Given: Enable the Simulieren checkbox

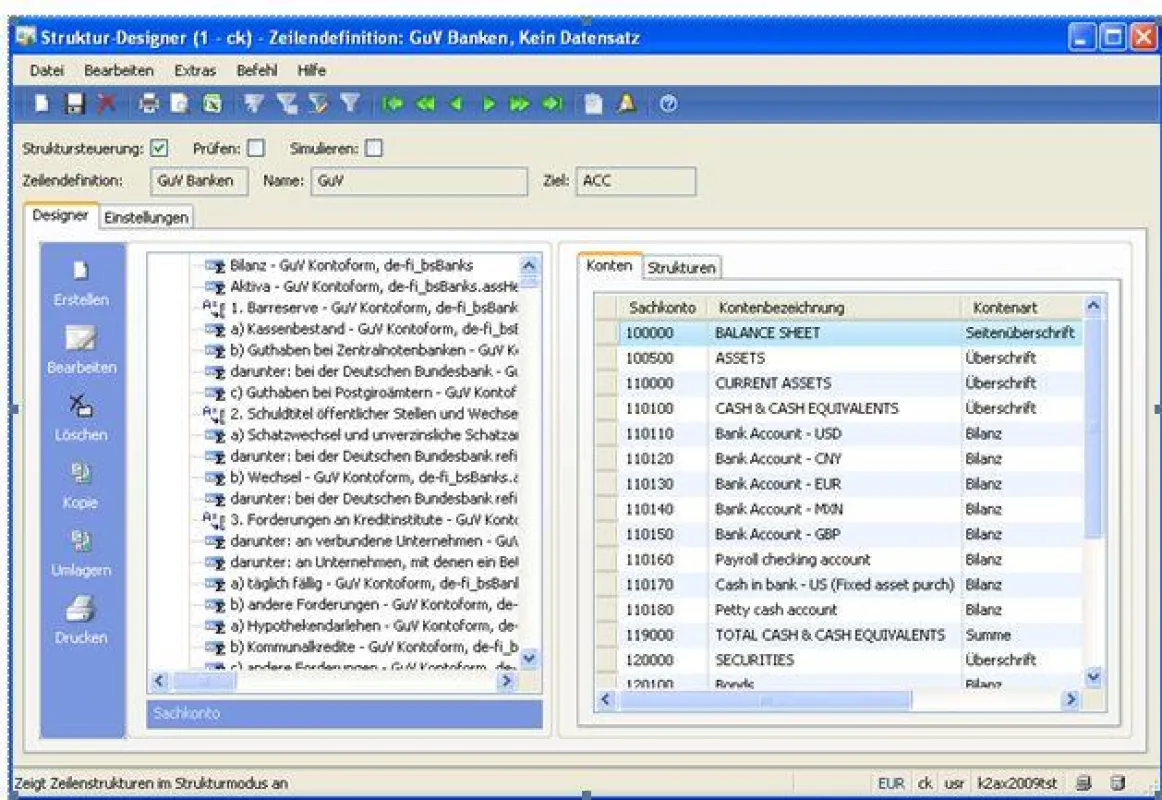Looking at the screenshot, I should [374, 148].
